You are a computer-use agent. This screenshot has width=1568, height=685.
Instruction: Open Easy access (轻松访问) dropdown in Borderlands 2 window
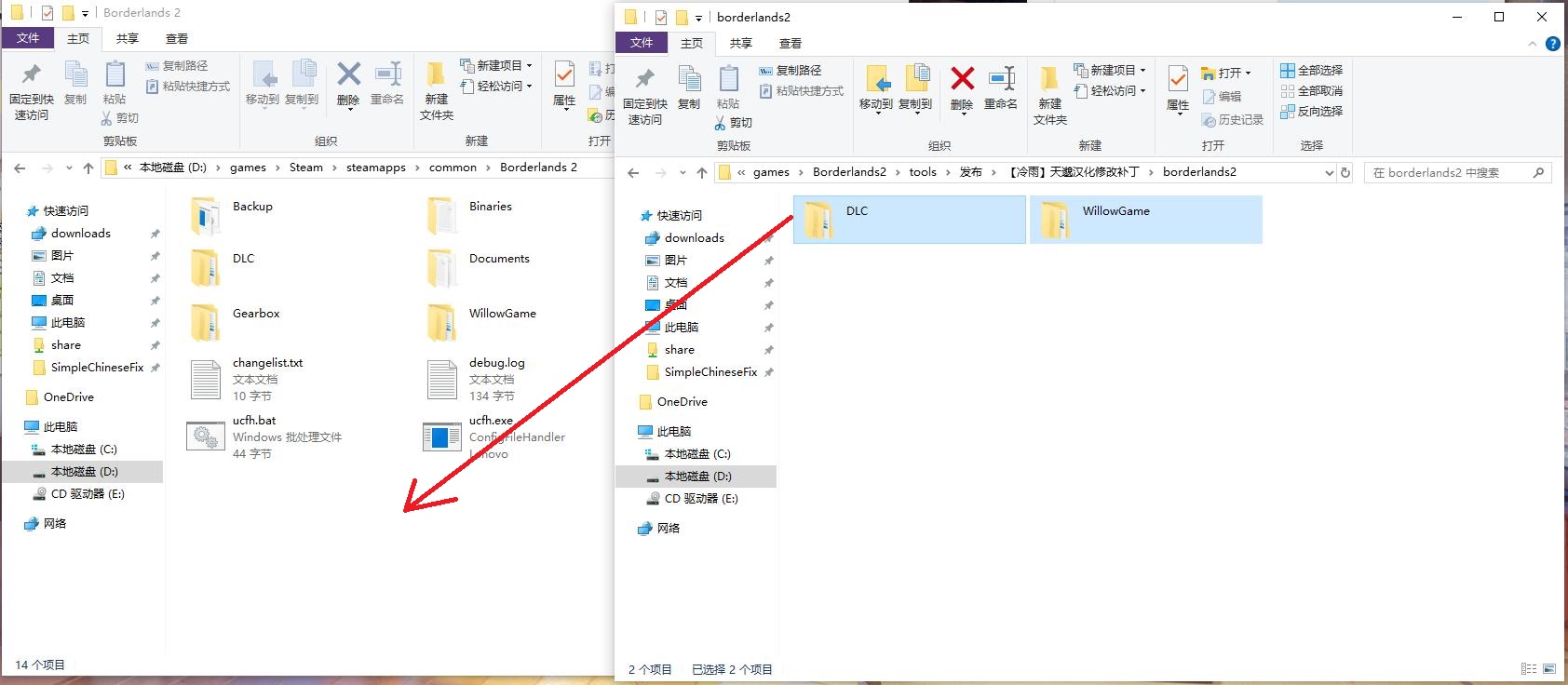pyautogui.click(x=496, y=87)
